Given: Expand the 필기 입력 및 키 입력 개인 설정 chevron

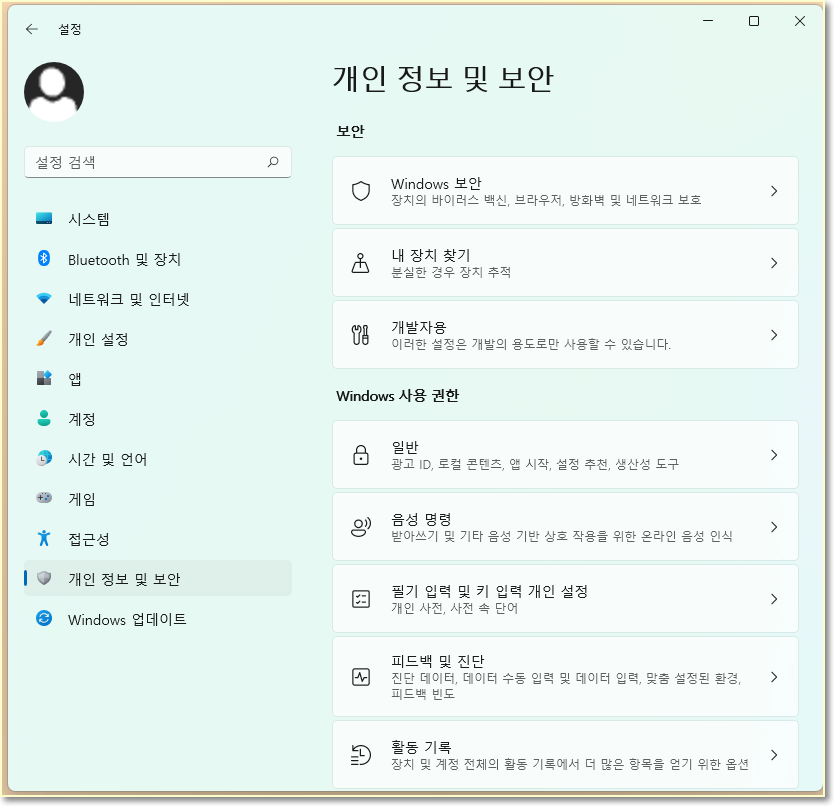Looking at the screenshot, I should point(774,599).
